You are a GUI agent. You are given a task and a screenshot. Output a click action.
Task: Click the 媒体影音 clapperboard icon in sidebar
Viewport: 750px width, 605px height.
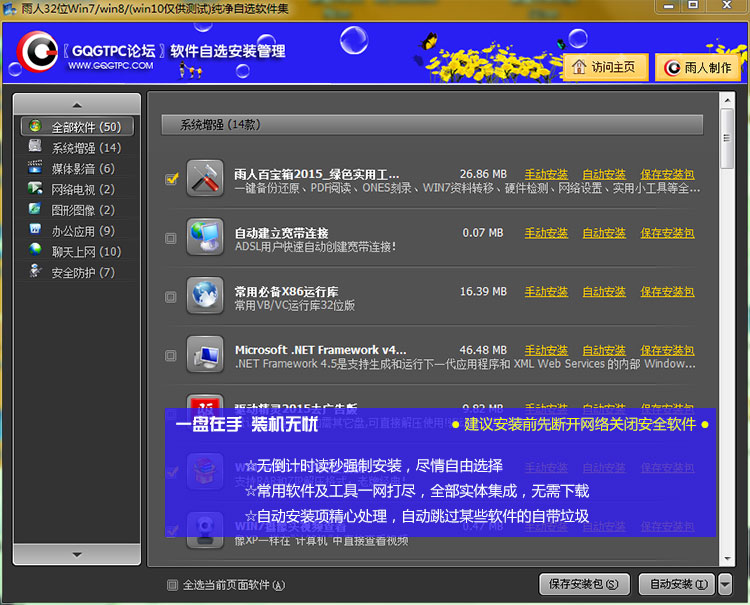pyautogui.click(x=36, y=169)
